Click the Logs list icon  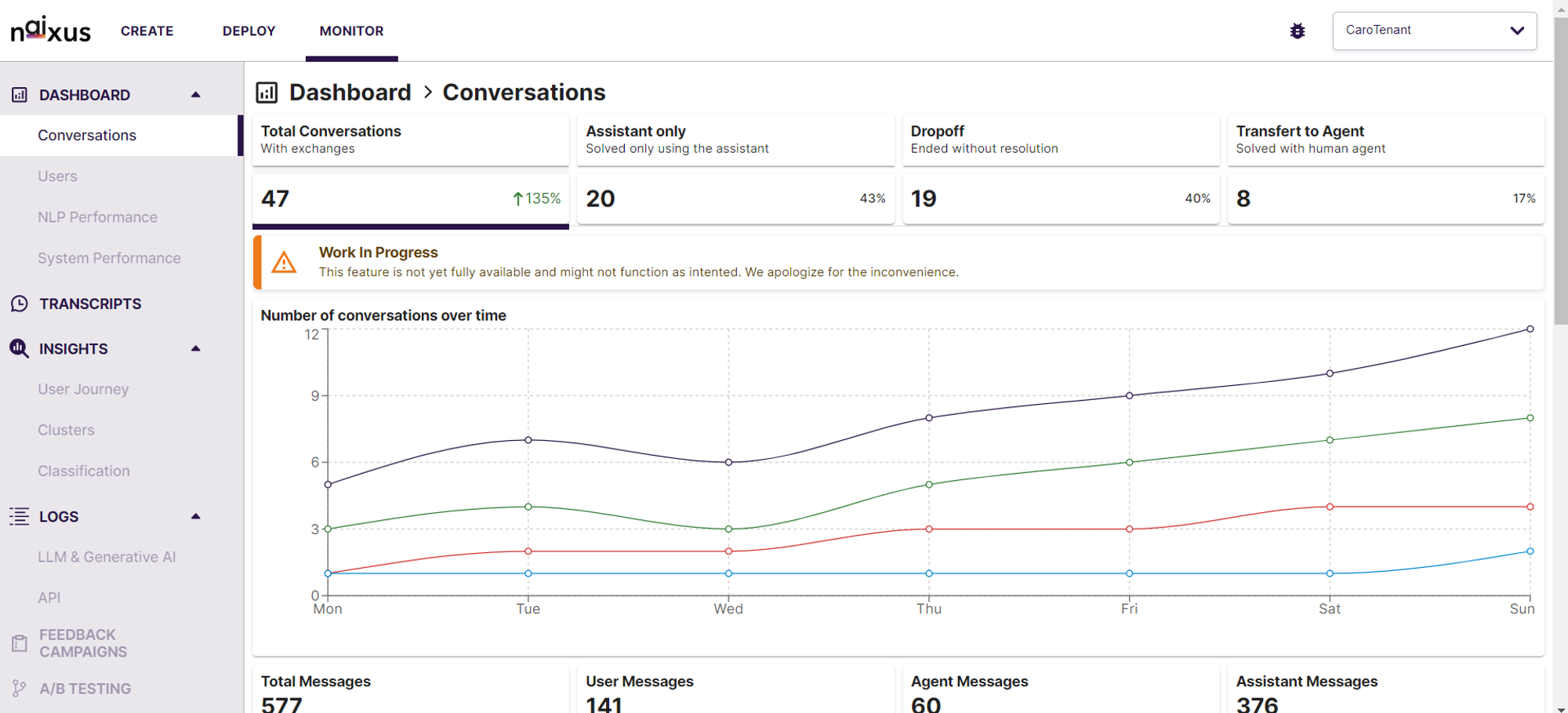pos(20,516)
